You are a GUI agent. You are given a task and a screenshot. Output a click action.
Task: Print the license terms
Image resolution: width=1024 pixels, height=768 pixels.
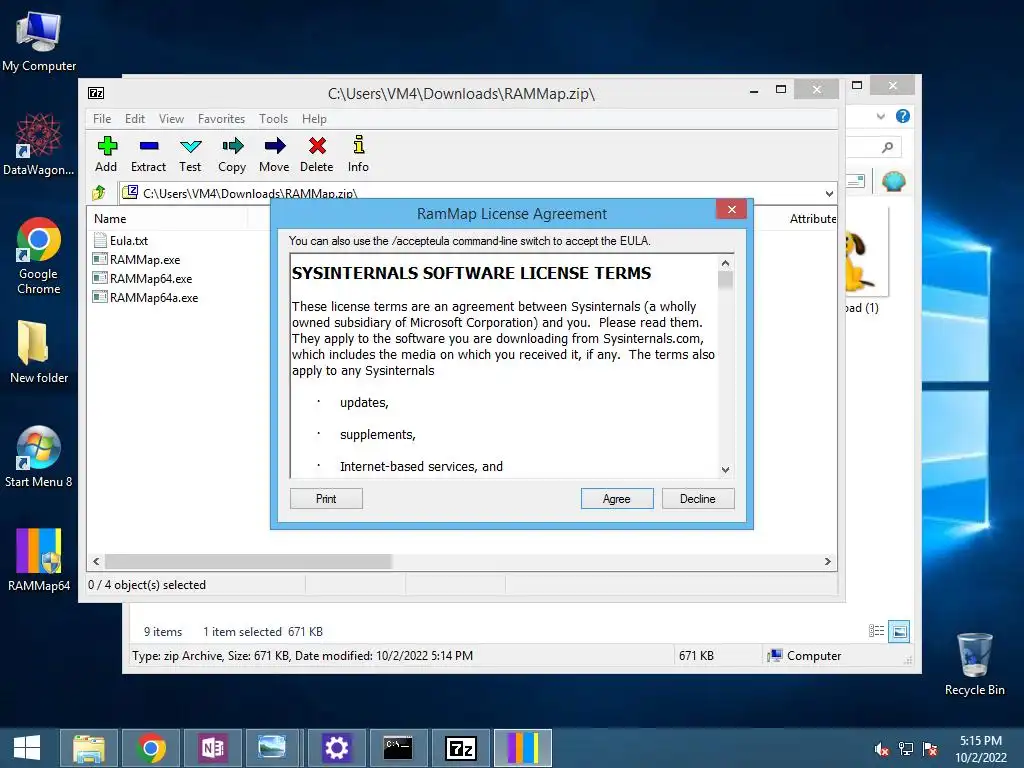326,499
